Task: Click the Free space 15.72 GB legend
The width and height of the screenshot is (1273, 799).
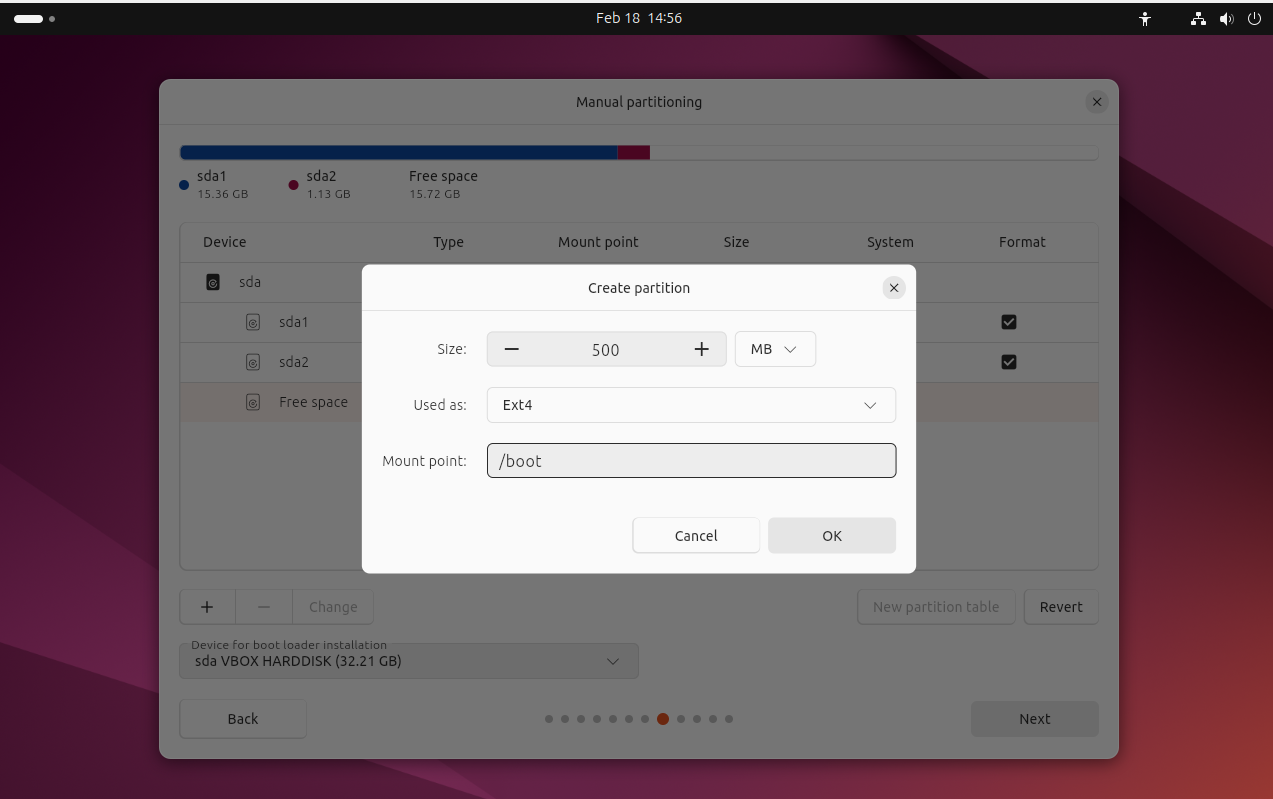Action: point(443,184)
